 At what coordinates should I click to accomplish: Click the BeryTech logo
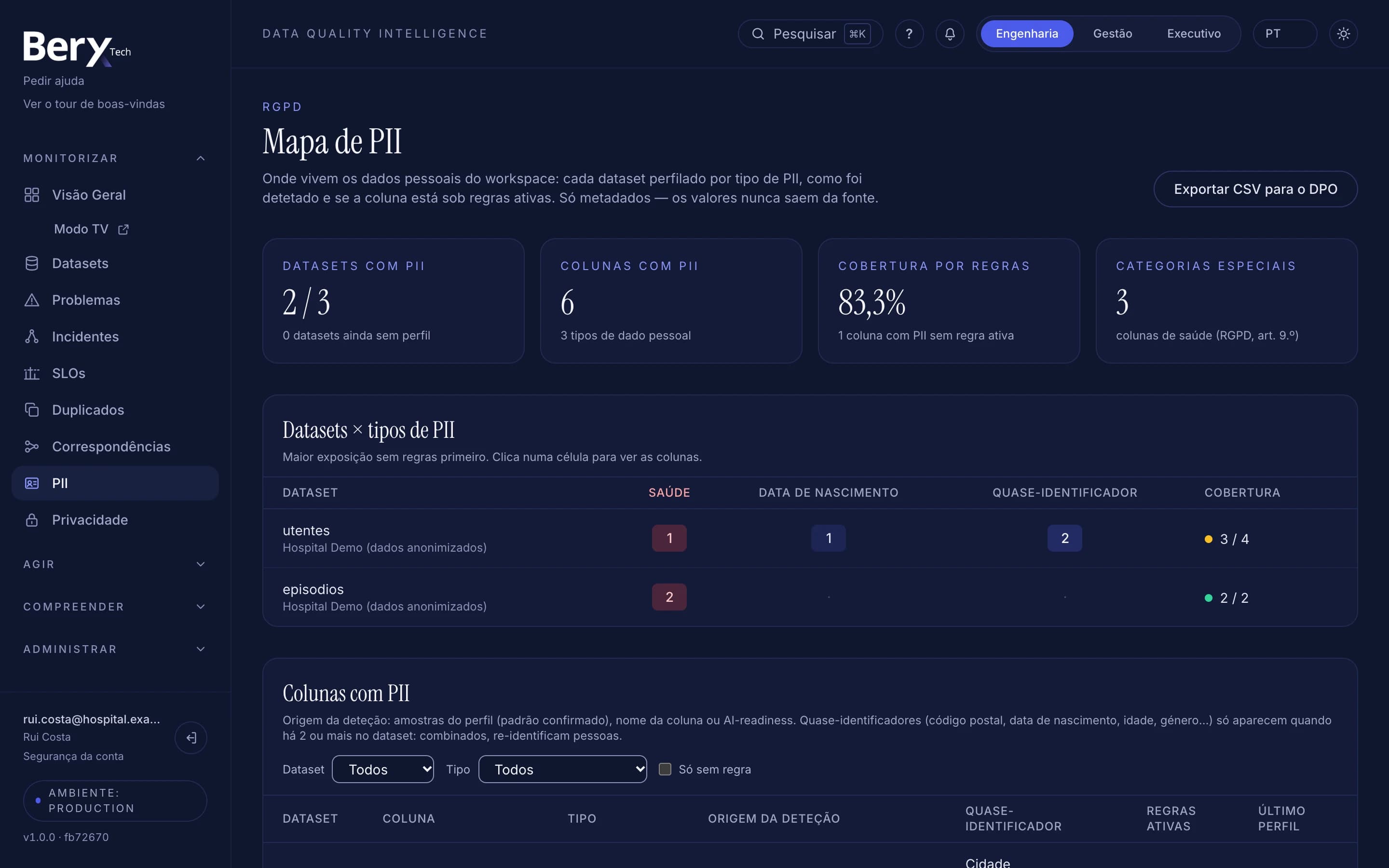[x=77, y=48]
